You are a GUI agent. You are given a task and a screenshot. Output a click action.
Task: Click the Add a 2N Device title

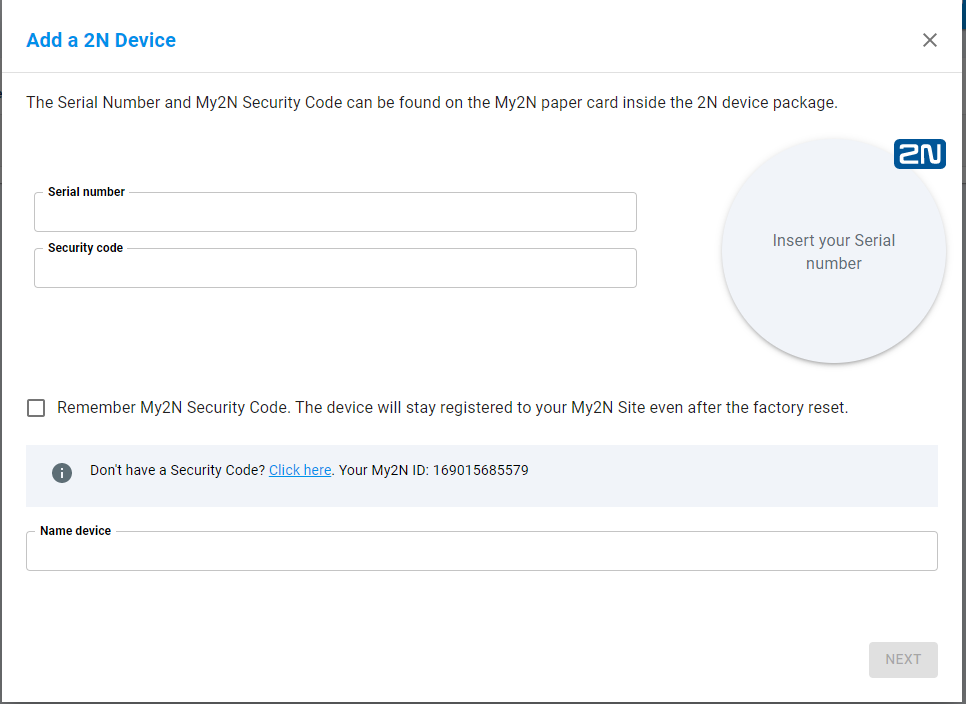[101, 40]
